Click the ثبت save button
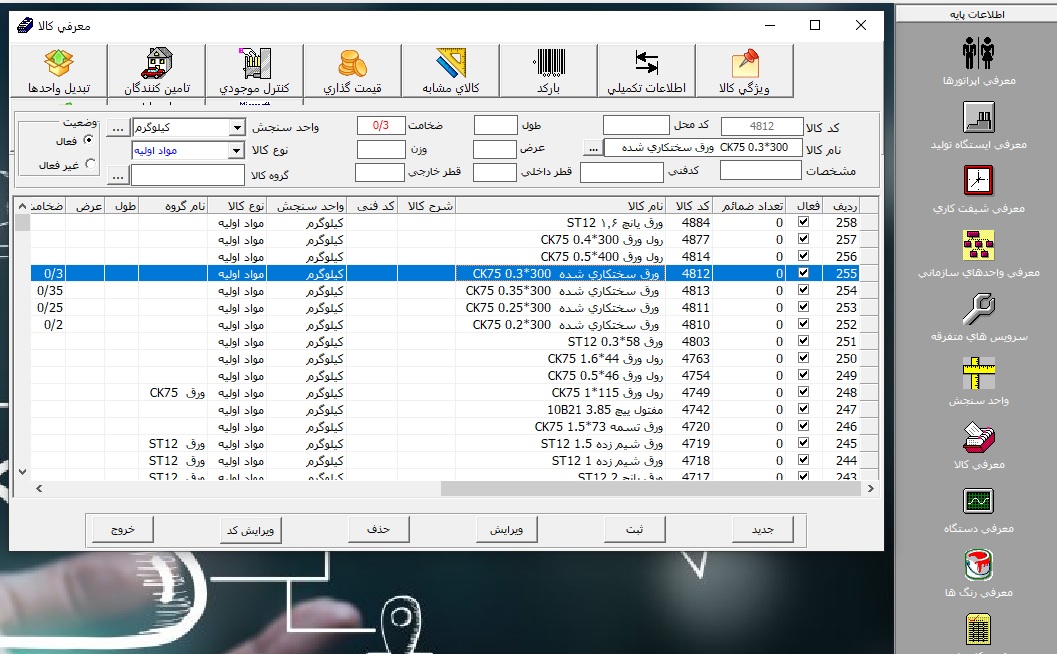 point(634,529)
